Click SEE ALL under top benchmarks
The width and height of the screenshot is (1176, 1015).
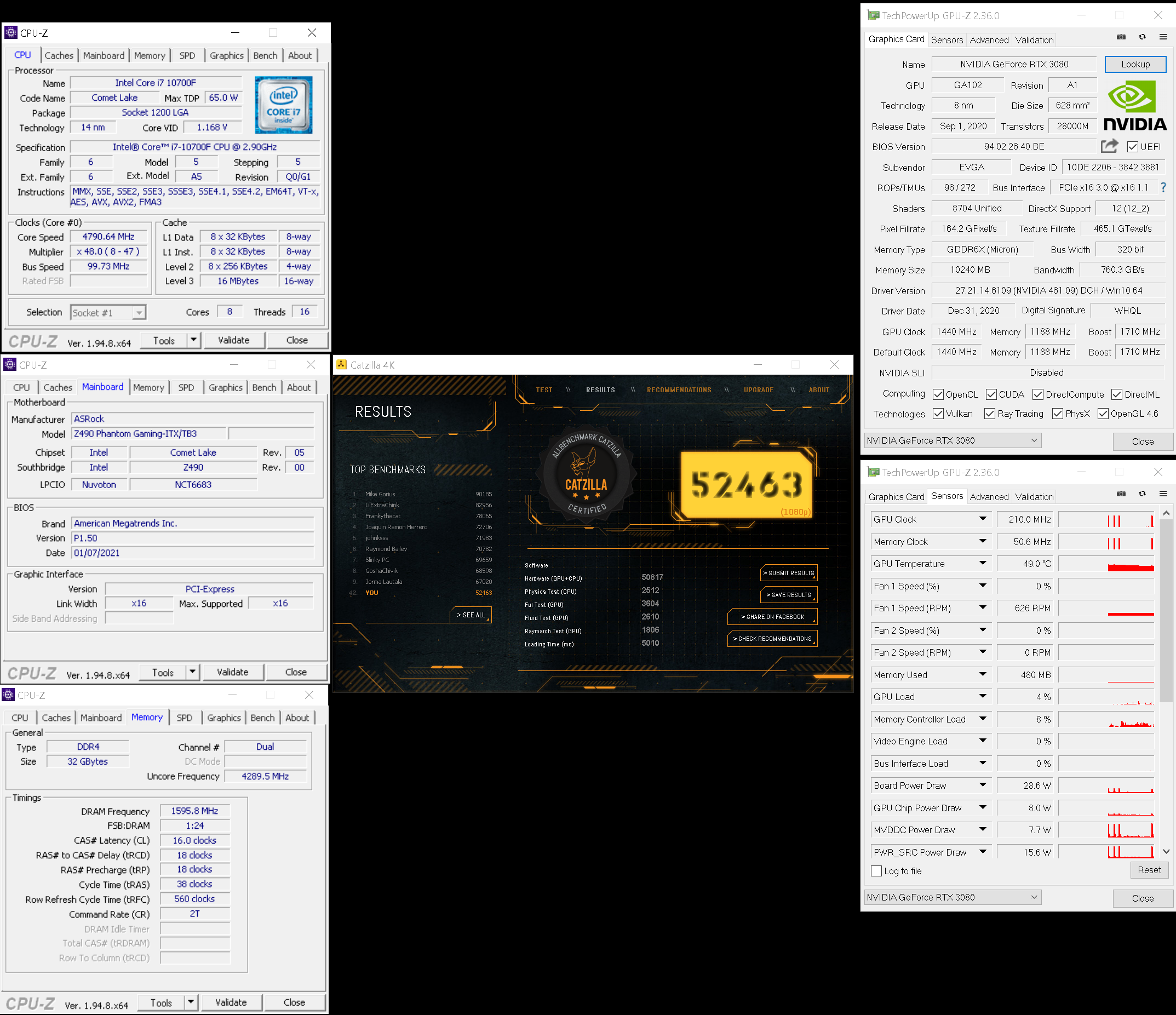[471, 615]
